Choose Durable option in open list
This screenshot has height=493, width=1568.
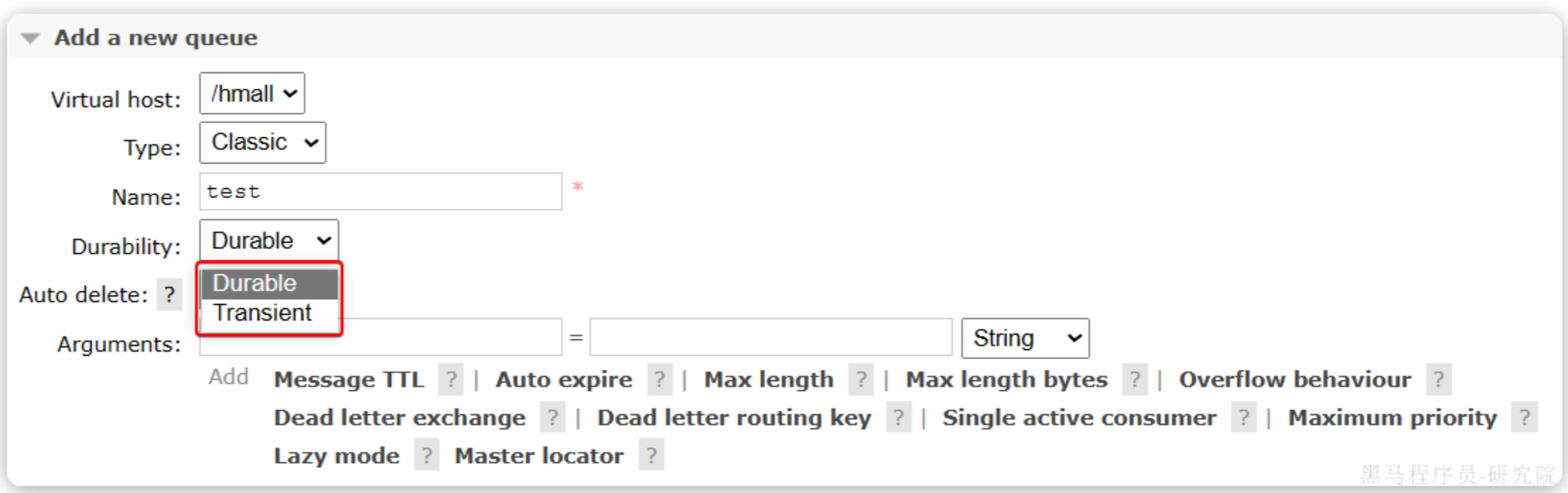pyautogui.click(x=255, y=284)
